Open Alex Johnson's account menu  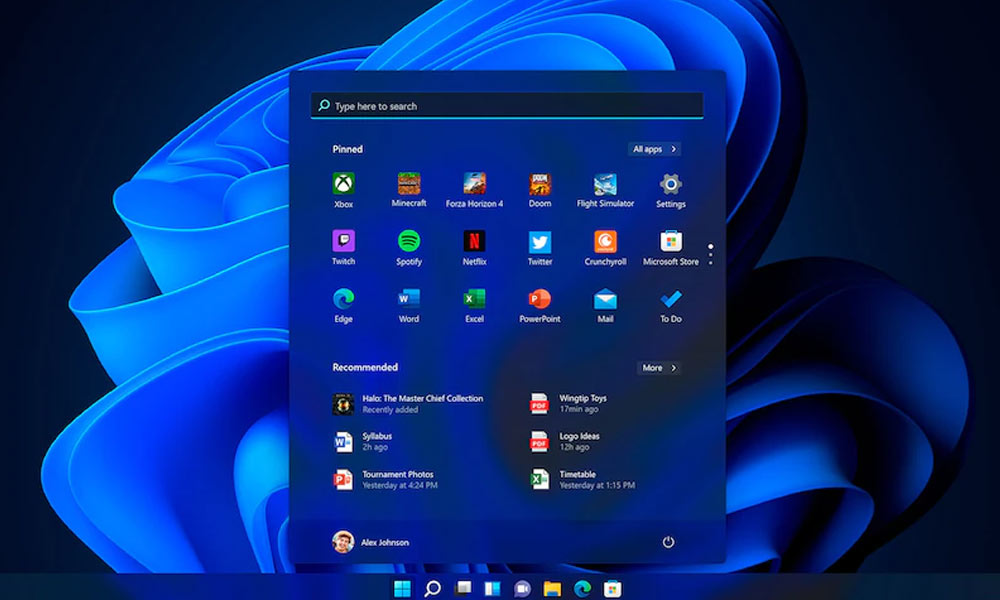pyautogui.click(x=371, y=542)
